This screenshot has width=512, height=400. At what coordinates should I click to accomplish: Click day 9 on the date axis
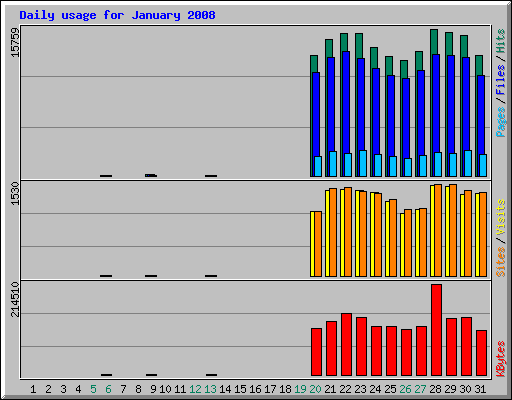(x=153, y=389)
